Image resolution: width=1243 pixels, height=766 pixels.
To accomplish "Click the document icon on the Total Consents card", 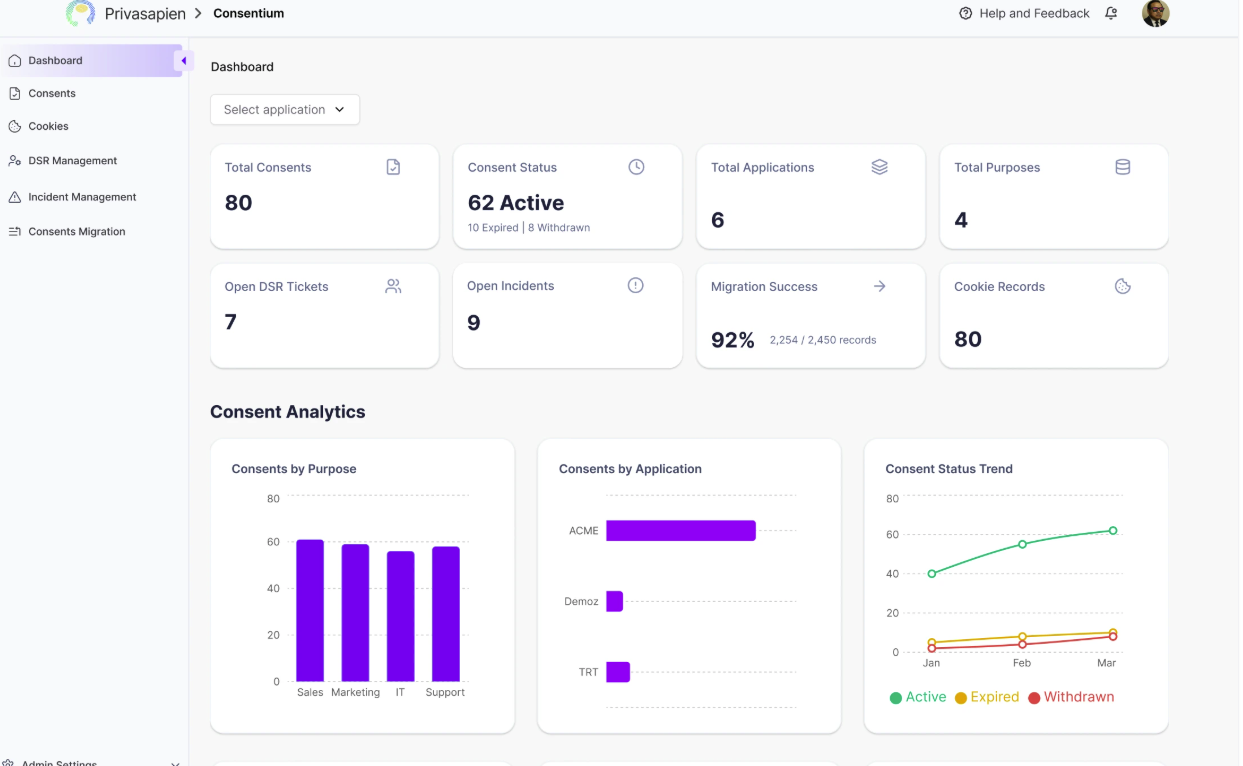I will click(x=393, y=167).
